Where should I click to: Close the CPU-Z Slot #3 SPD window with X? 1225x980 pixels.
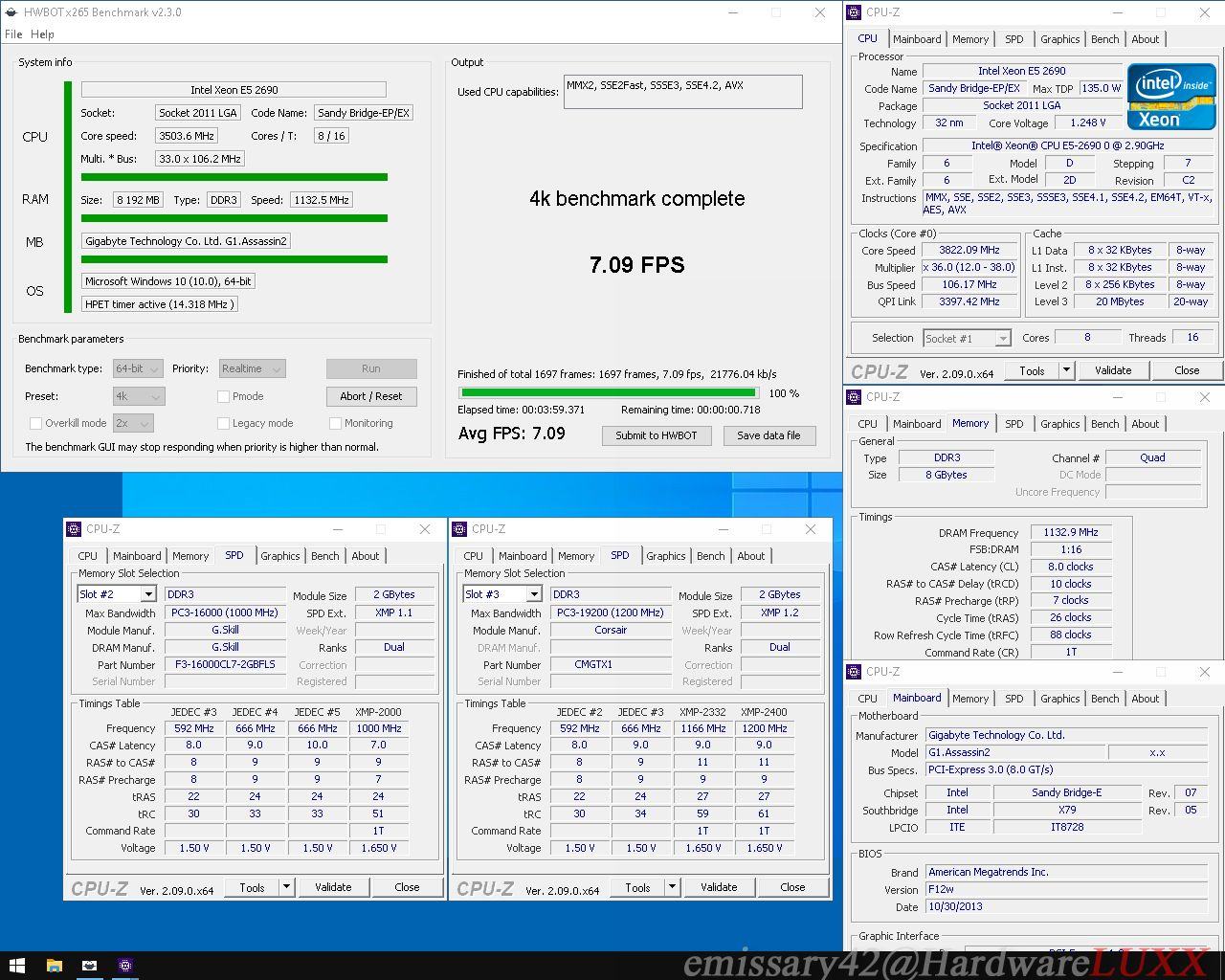coord(811,528)
